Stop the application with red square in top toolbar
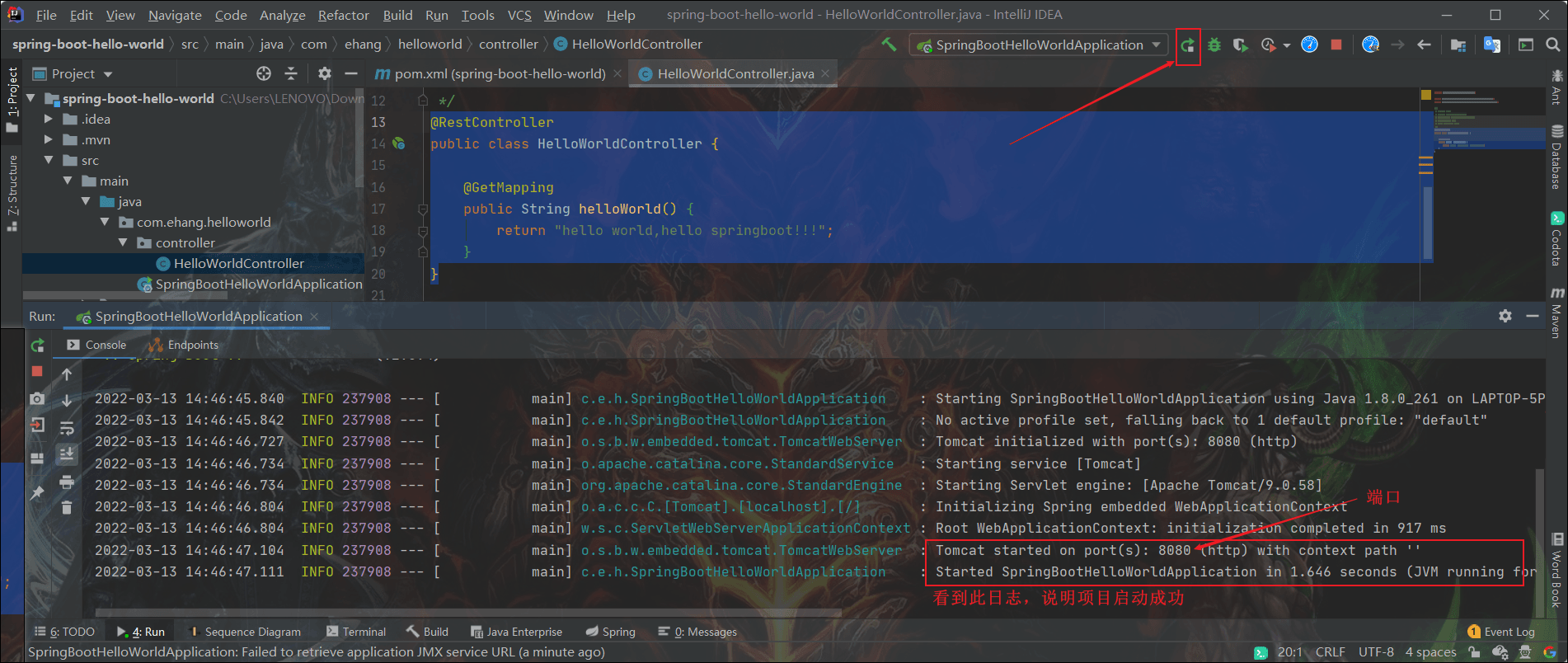 point(1336,45)
